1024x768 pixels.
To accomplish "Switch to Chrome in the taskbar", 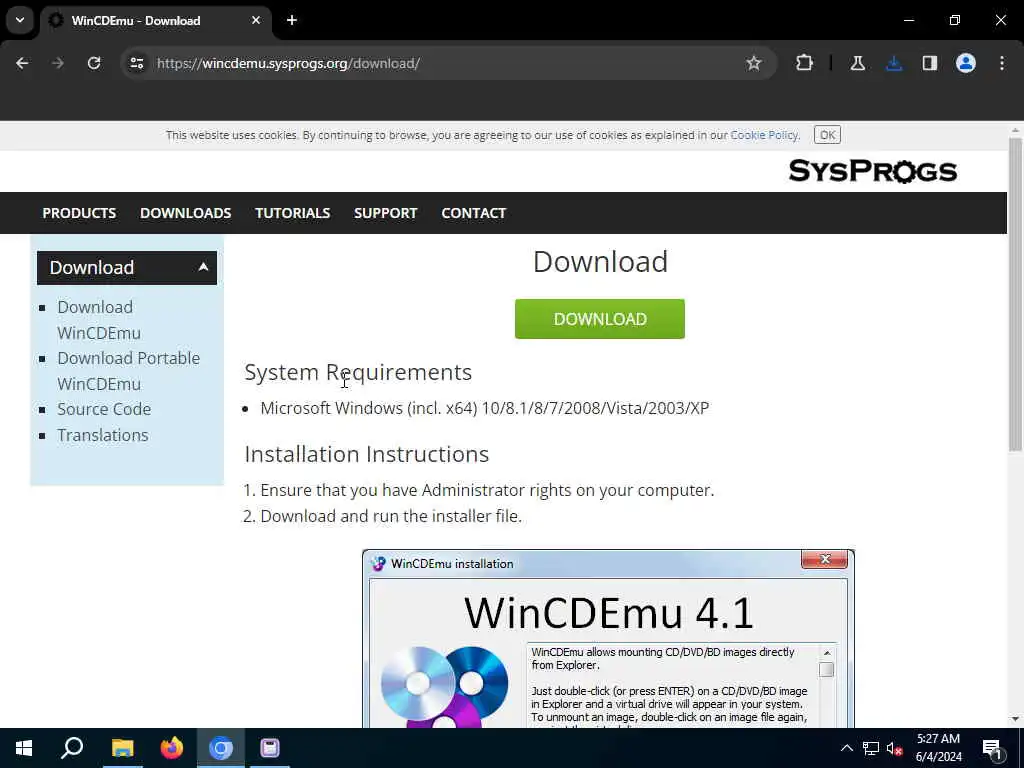I will pyautogui.click(x=221, y=748).
